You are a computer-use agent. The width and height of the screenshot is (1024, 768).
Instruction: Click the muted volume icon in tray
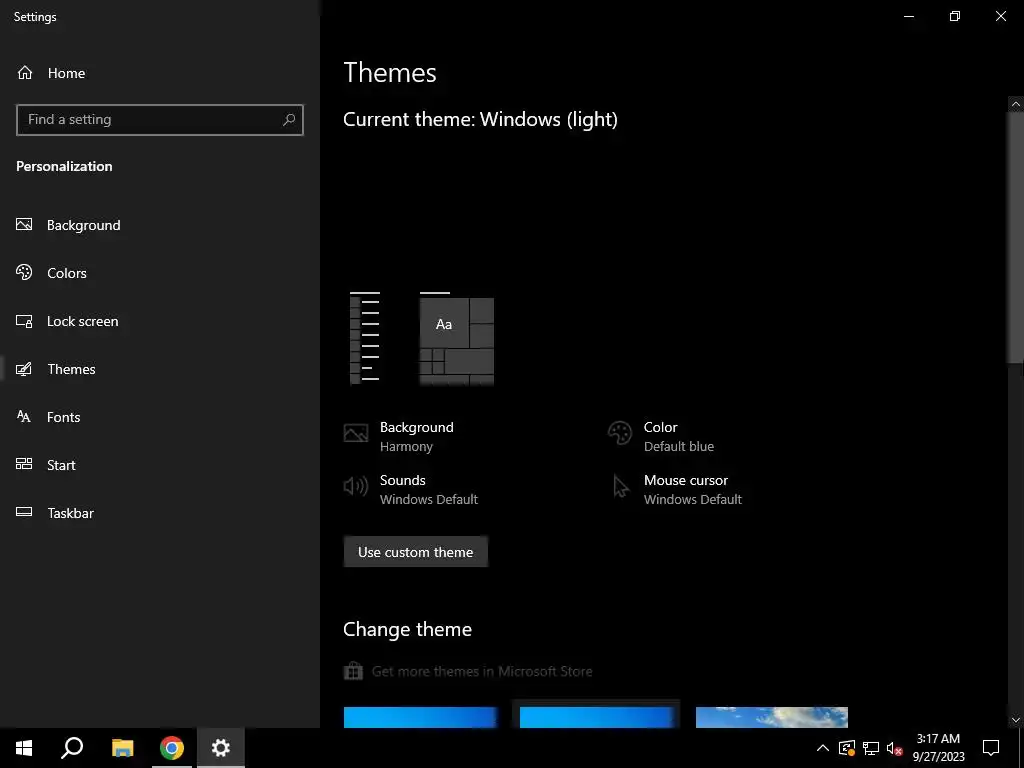click(x=894, y=748)
